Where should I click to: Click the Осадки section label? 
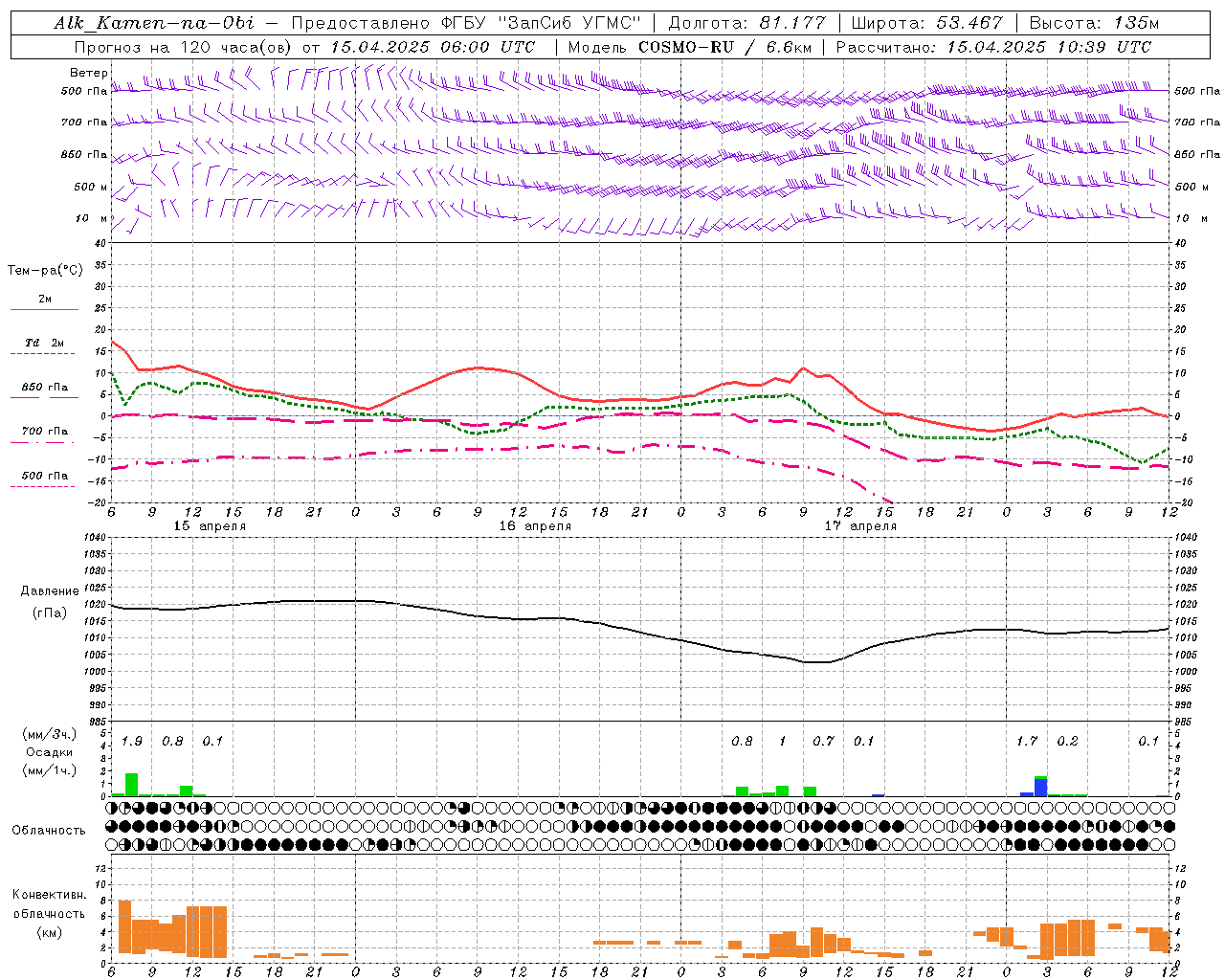click(x=49, y=752)
